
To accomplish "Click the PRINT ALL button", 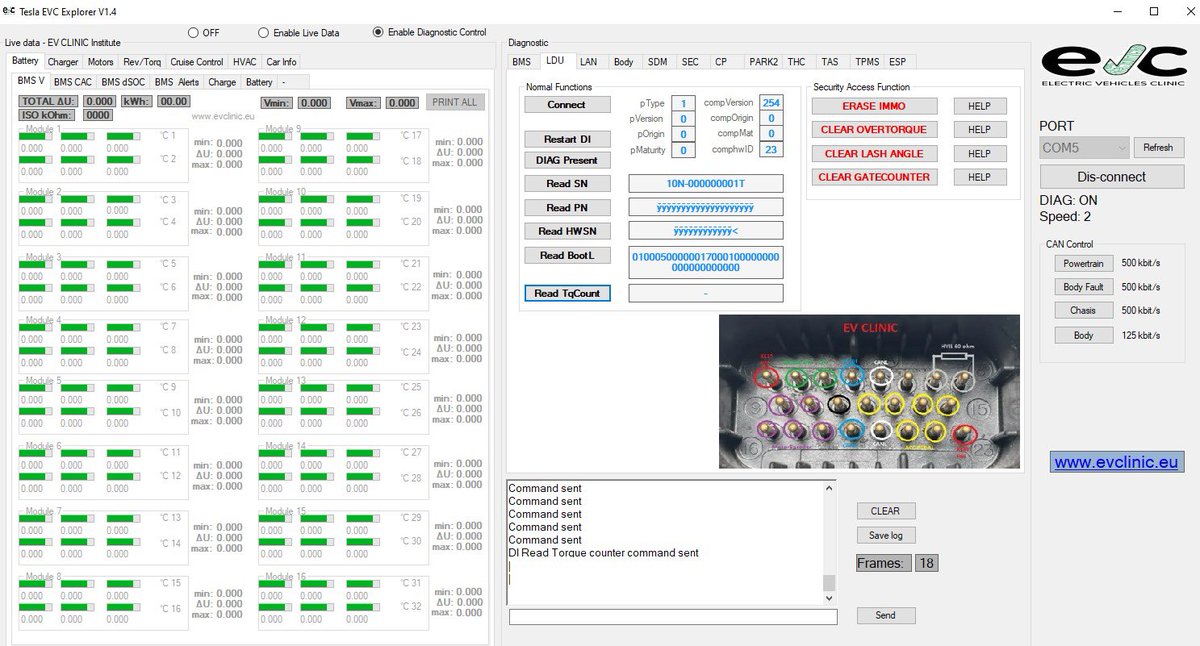I will 455,102.
